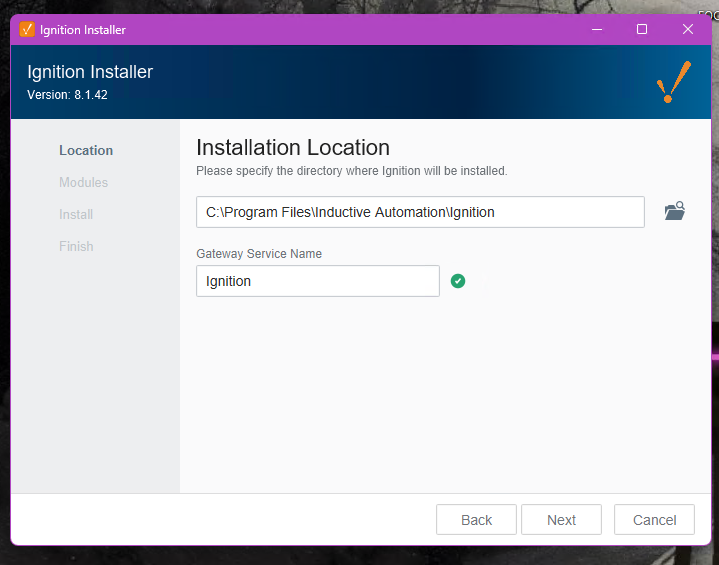This screenshot has height=565, width=719.
Task: Maximize the Ignition Installer window
Action: click(x=642, y=29)
